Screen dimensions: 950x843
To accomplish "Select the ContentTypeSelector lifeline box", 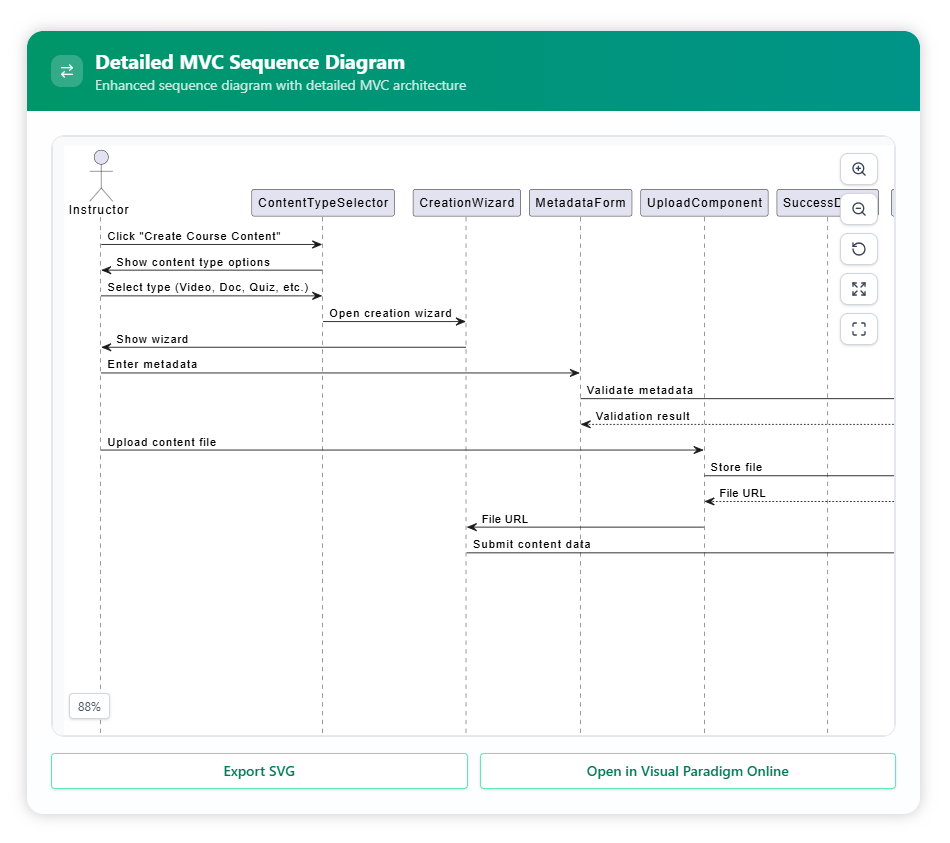I will [x=323, y=203].
